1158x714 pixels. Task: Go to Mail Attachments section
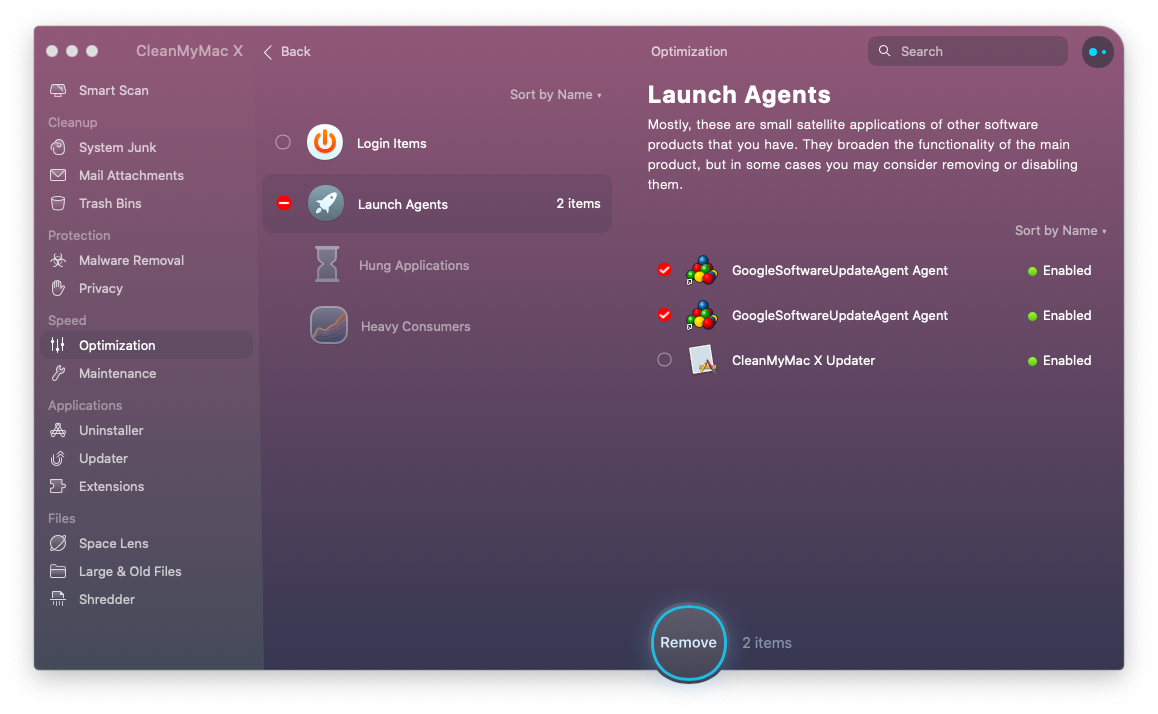pos(131,175)
